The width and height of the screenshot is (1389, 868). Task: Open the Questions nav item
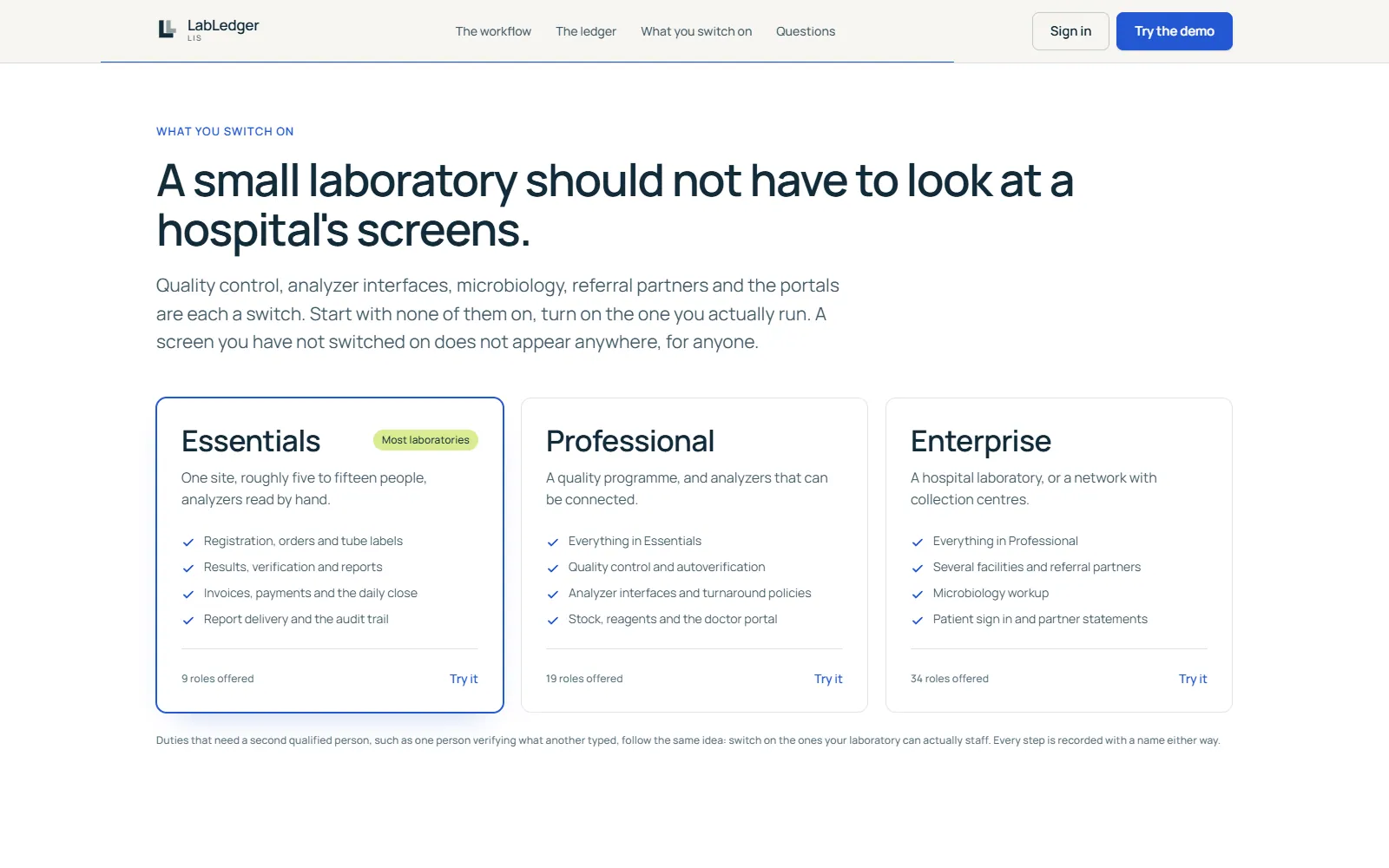pos(806,31)
